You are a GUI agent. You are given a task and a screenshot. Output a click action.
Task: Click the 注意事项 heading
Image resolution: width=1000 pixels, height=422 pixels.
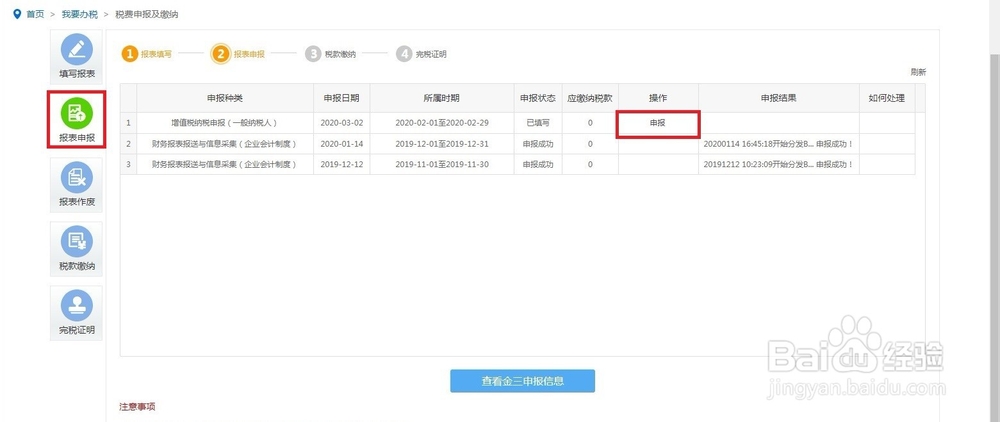137,407
